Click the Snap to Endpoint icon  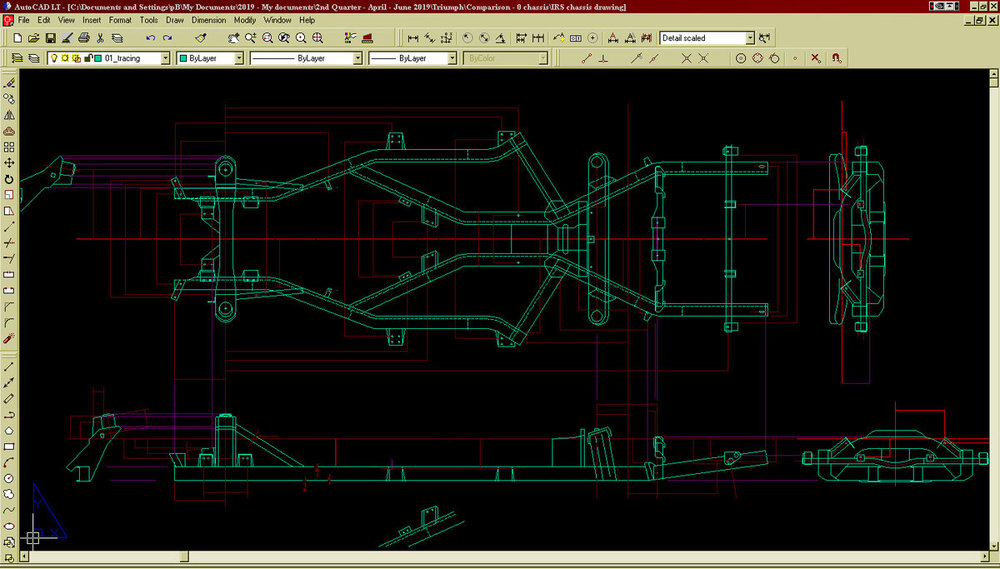pyautogui.click(x=588, y=58)
